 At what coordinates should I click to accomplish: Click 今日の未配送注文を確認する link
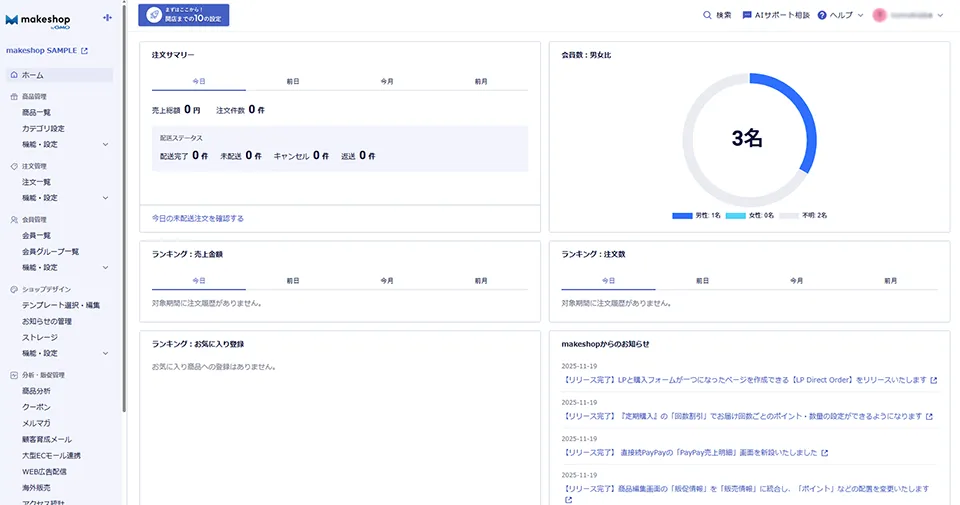[198, 218]
